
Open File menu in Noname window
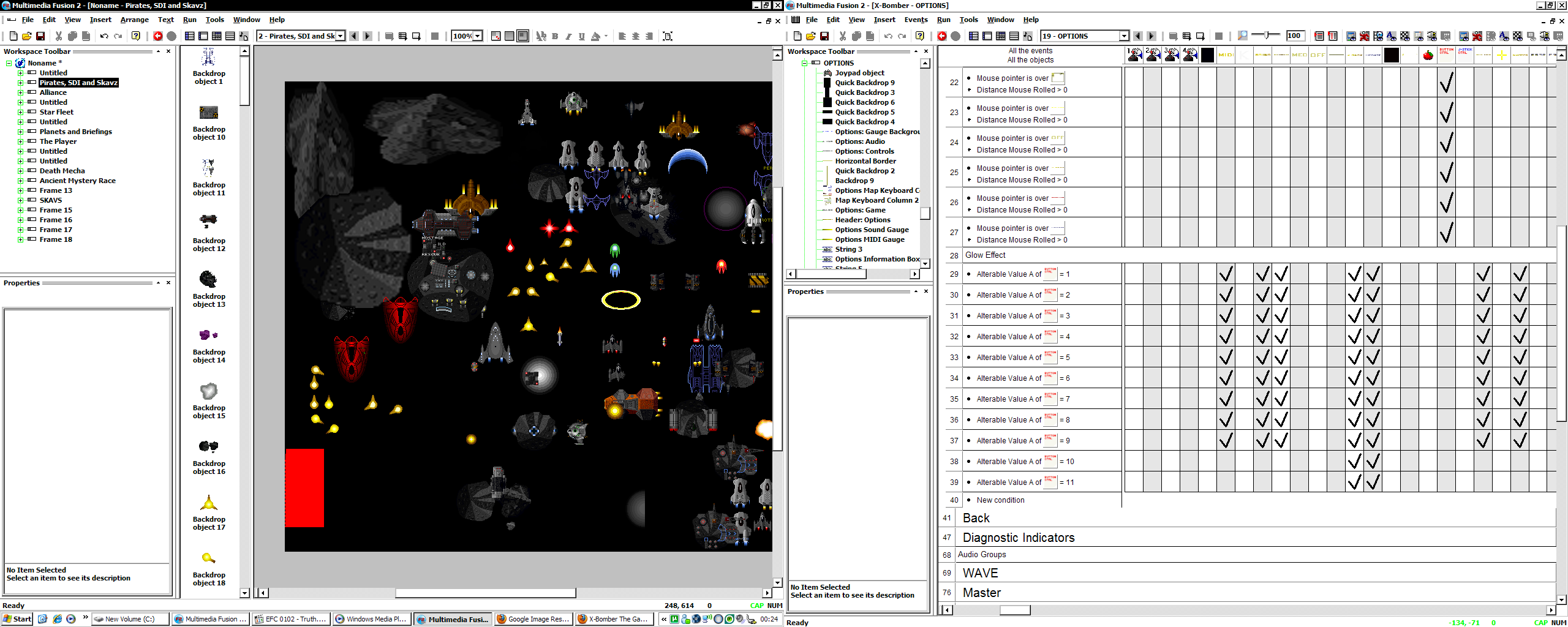[x=28, y=20]
